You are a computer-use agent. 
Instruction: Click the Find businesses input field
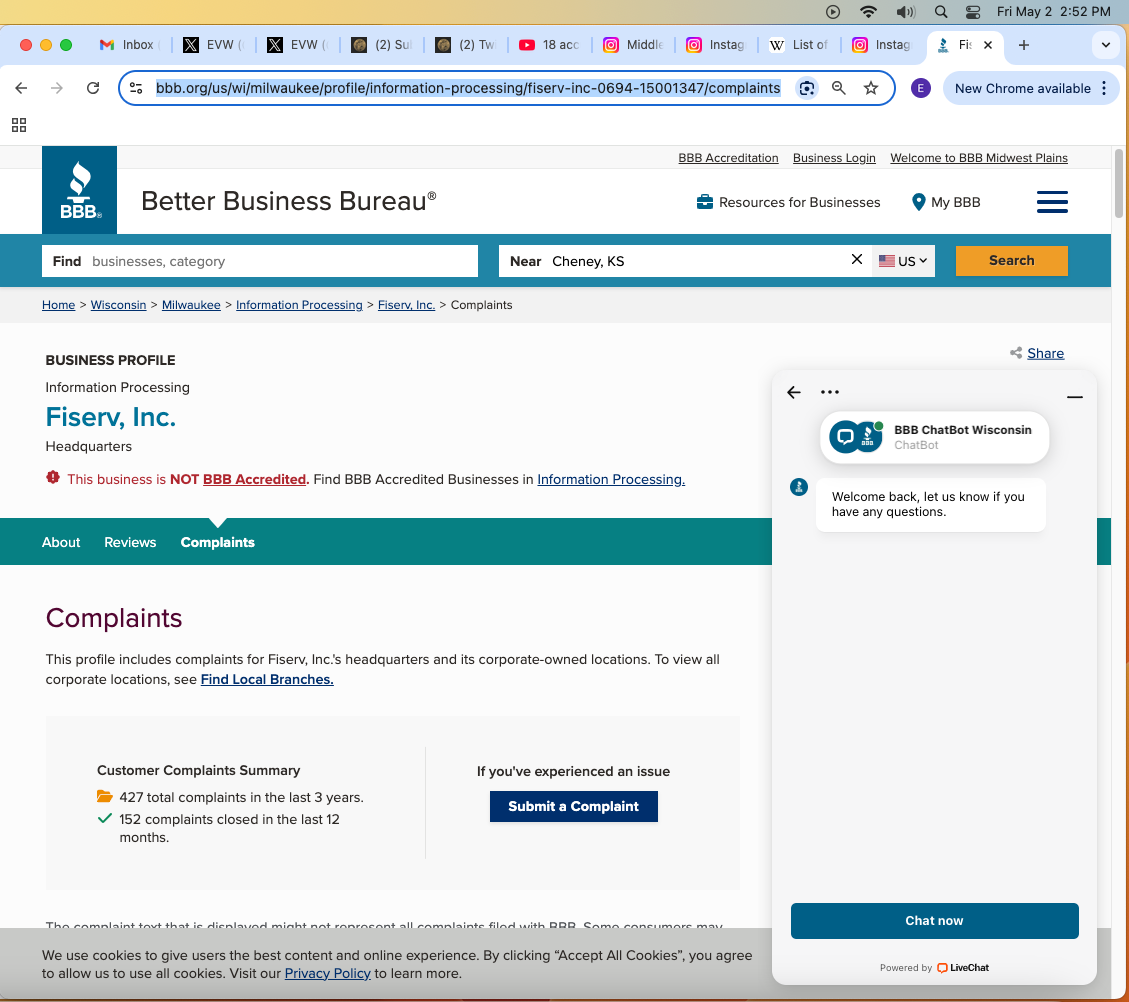260,261
